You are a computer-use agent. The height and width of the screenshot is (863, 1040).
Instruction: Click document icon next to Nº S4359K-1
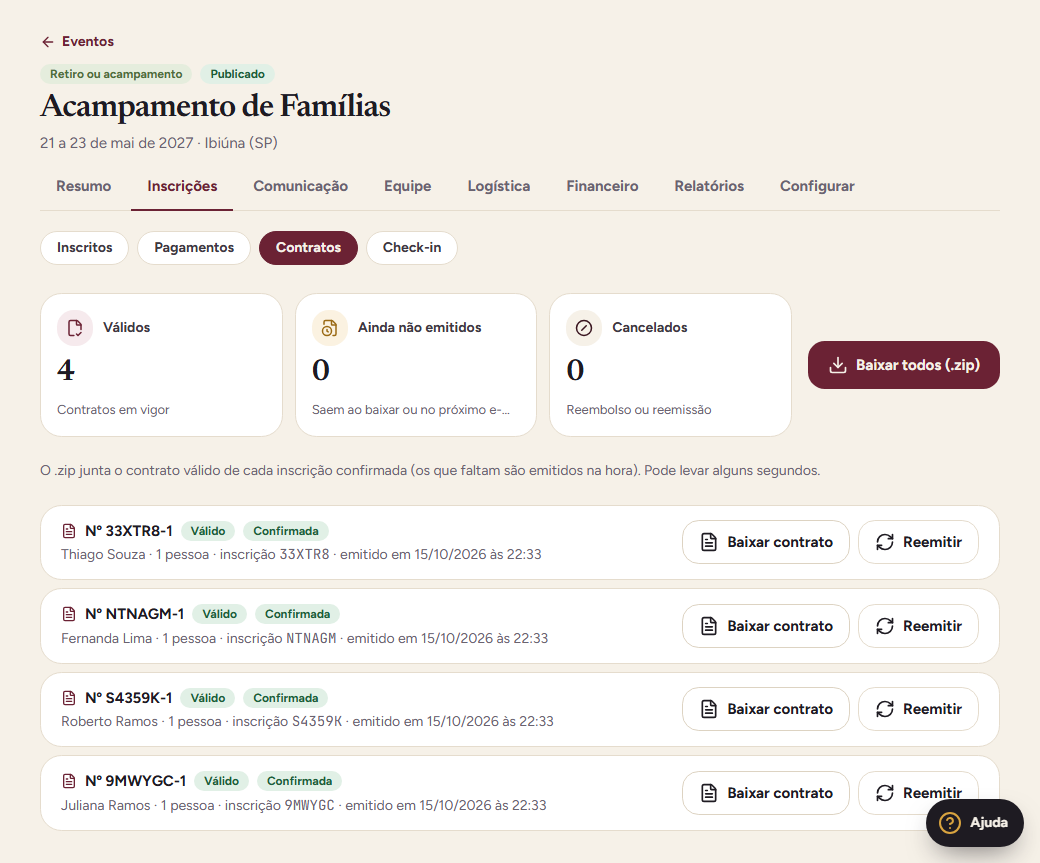[69, 698]
